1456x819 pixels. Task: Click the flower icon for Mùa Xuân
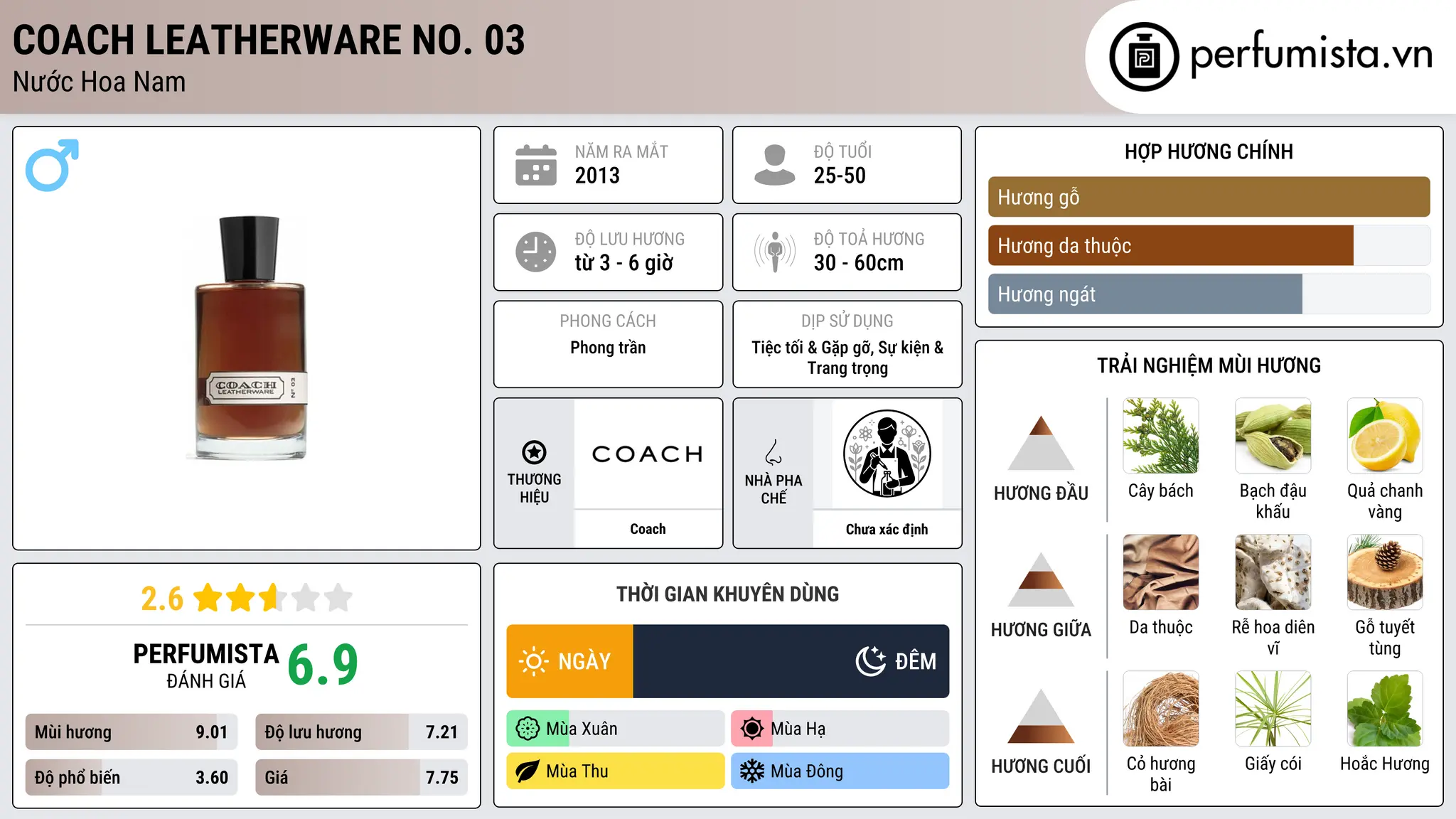528,729
